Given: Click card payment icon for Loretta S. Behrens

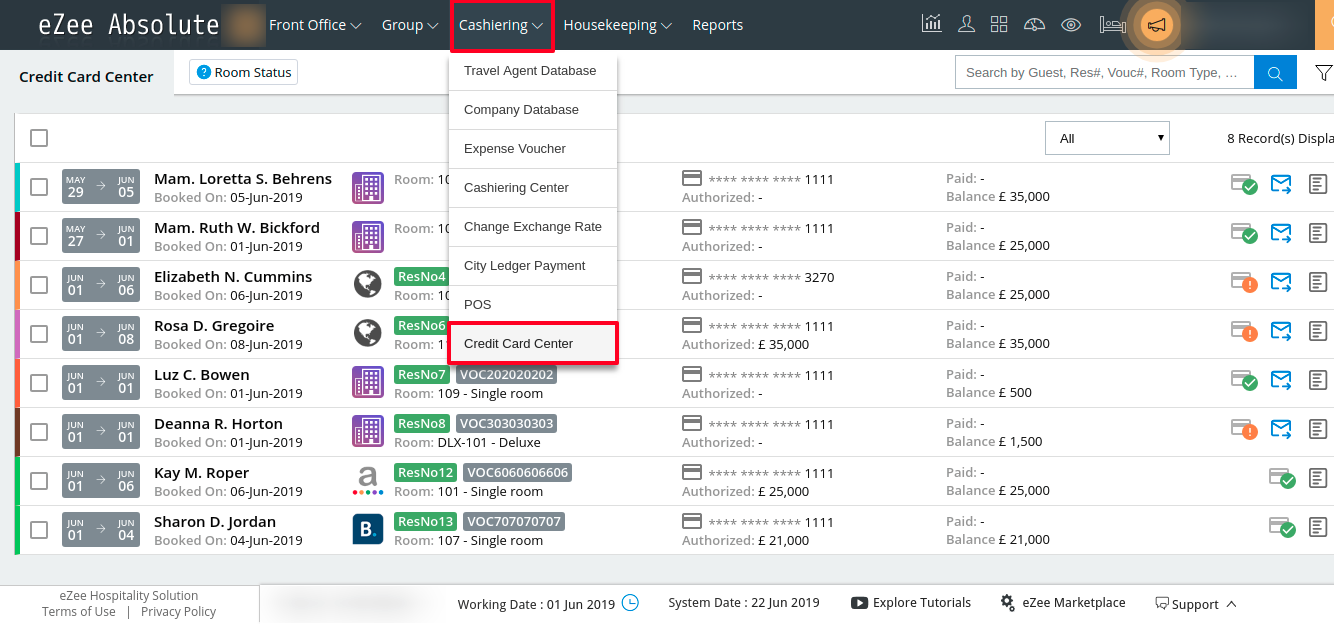Looking at the screenshot, I should (x=1244, y=184).
